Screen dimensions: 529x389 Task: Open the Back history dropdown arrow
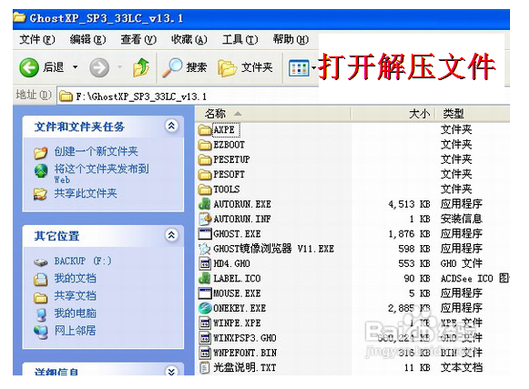click(x=75, y=67)
